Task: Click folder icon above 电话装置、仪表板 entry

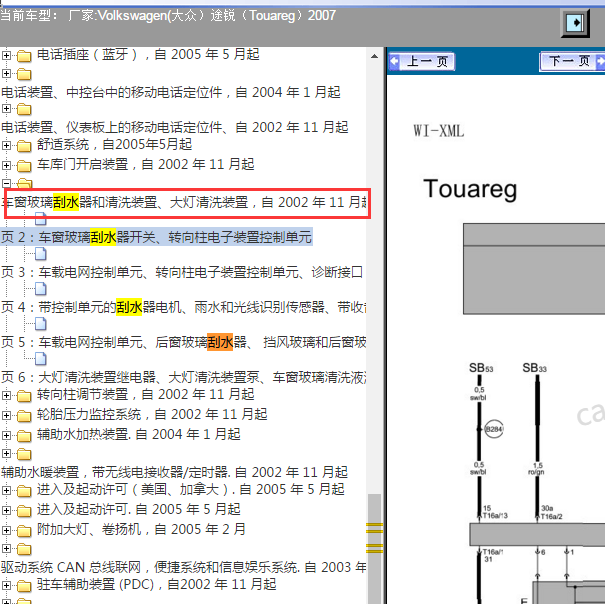Action: click(24, 109)
